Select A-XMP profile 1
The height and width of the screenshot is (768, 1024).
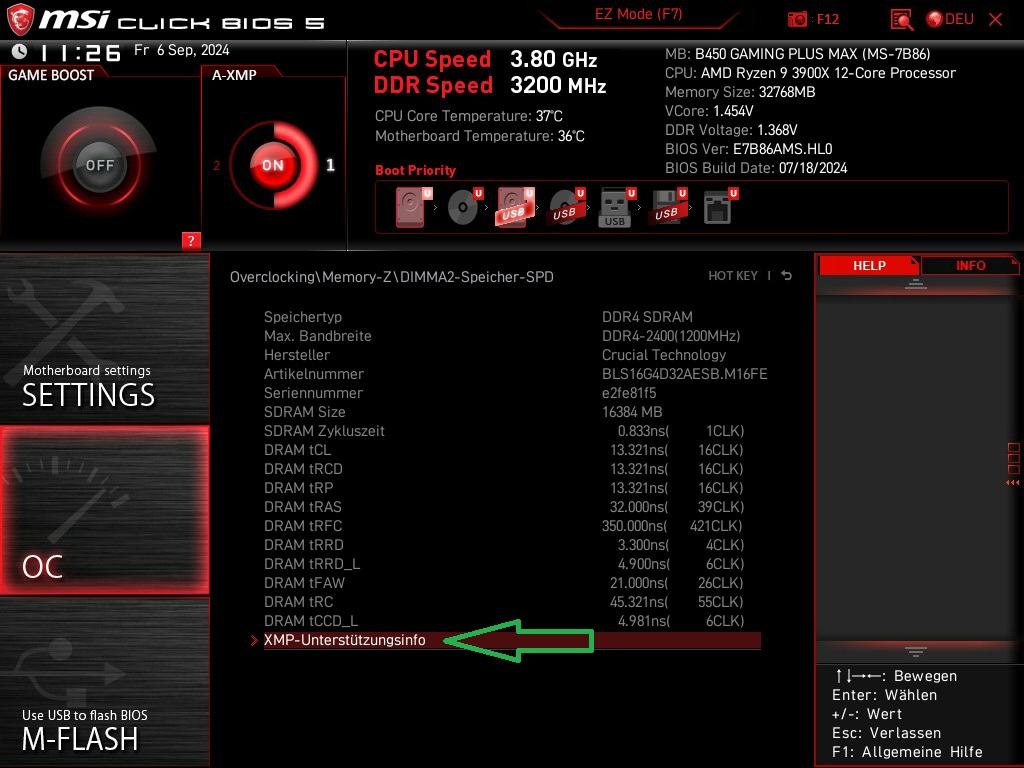pyautogui.click(x=330, y=165)
